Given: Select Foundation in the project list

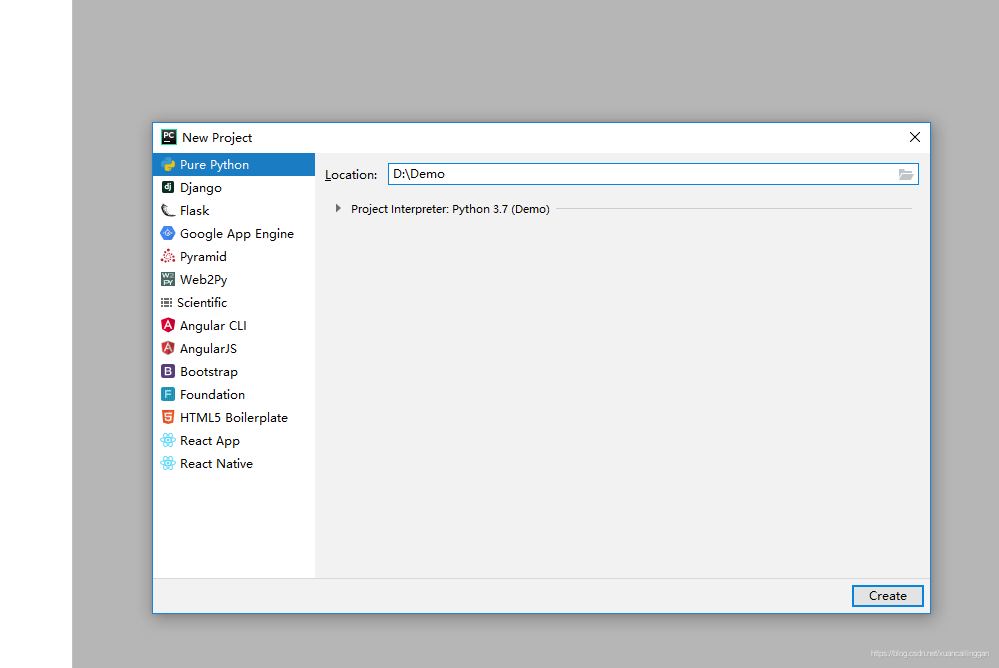Looking at the screenshot, I should tap(234, 394).
